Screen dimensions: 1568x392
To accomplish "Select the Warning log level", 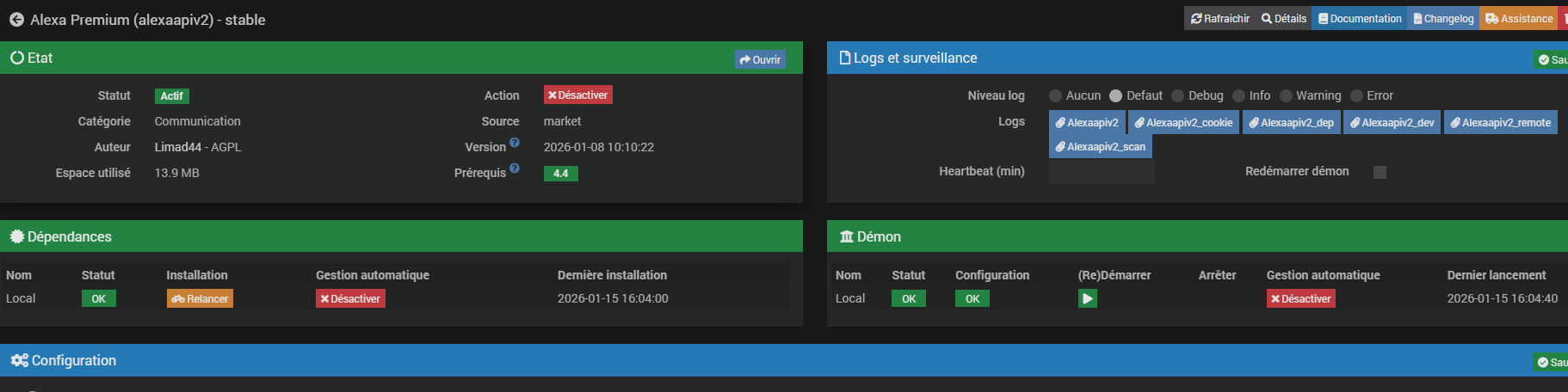I will [1286, 95].
